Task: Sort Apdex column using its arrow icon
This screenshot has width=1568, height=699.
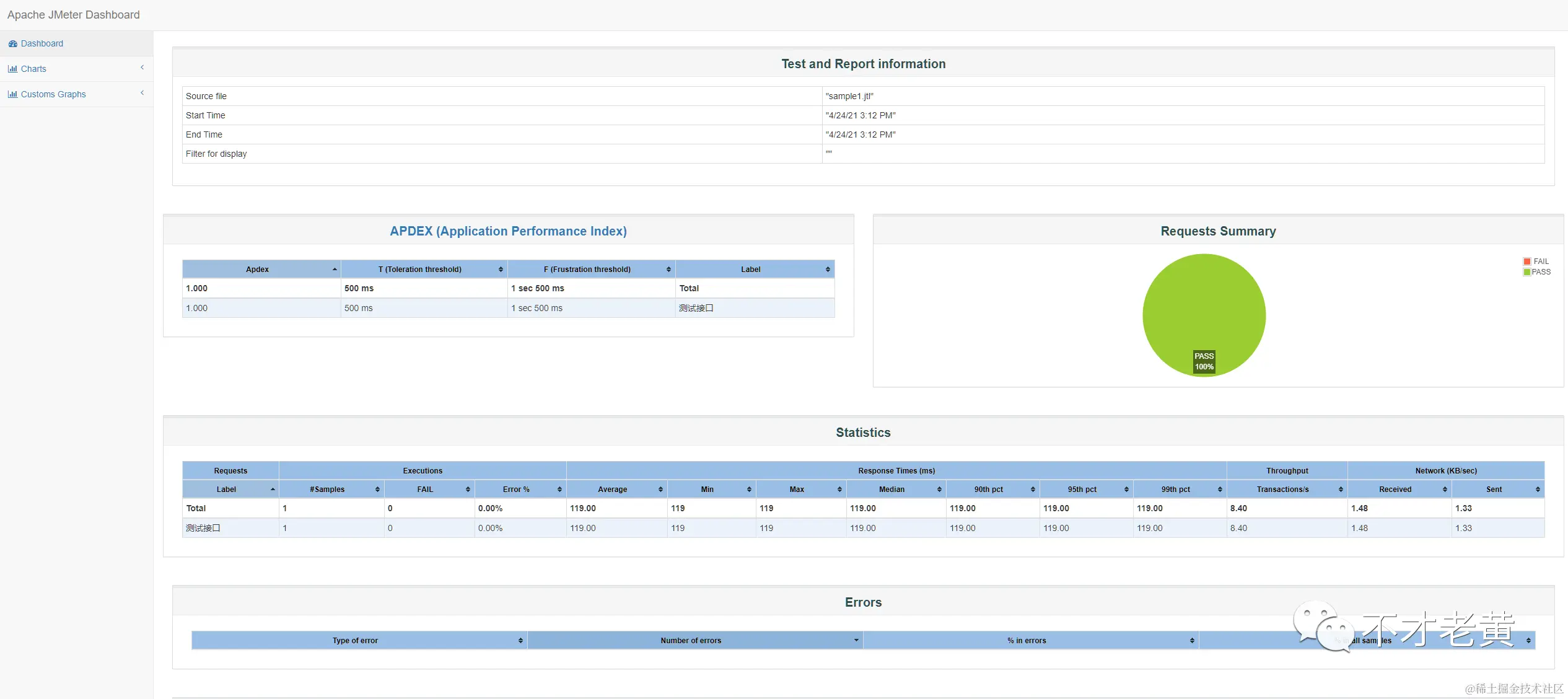Action: click(x=335, y=270)
